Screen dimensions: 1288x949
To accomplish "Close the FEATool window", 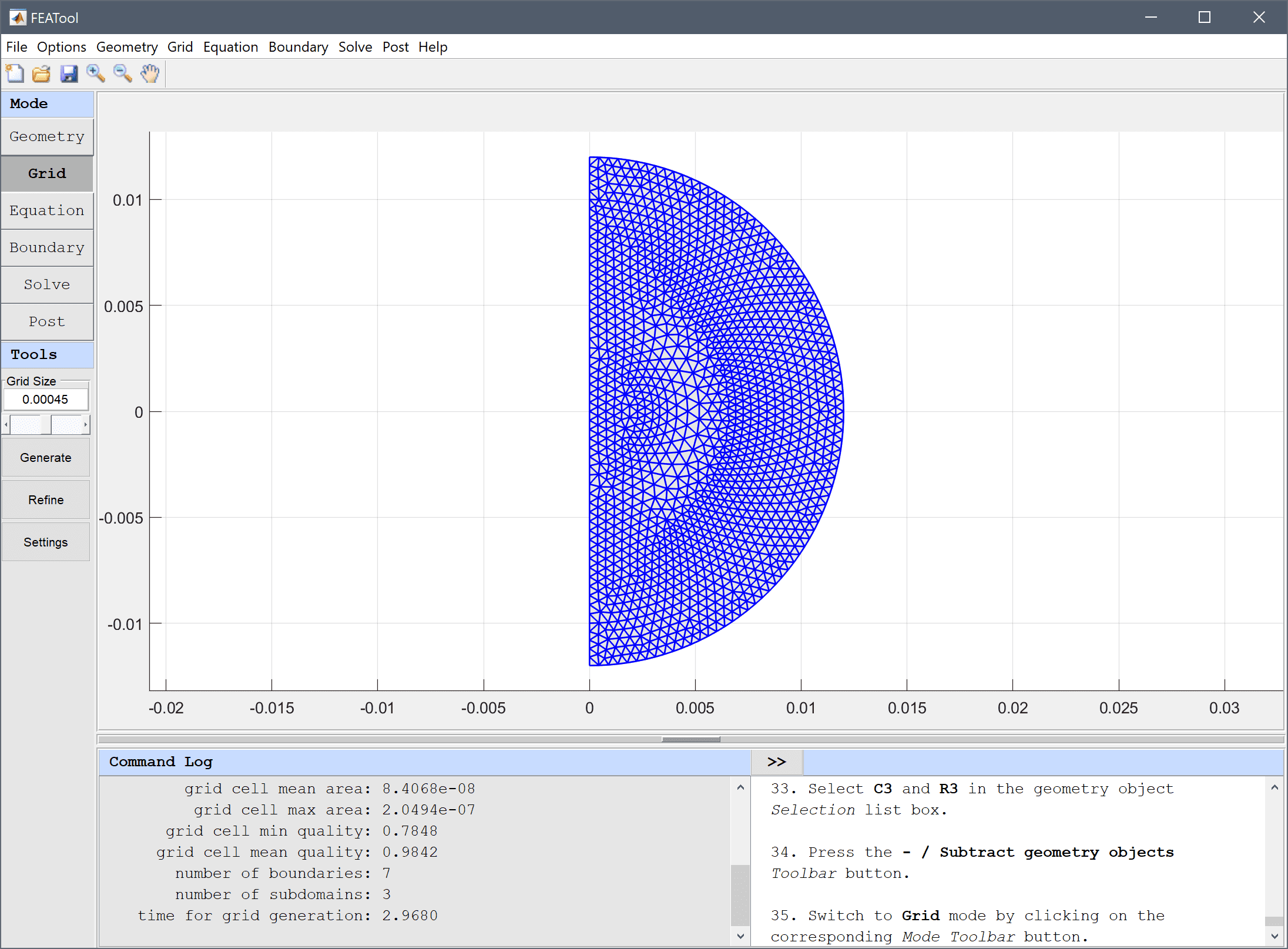I will click(x=1259, y=17).
